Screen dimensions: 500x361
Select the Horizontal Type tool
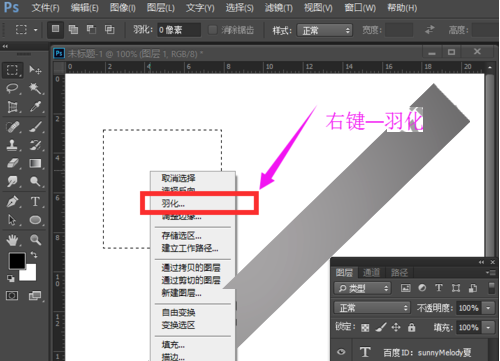[x=35, y=202]
